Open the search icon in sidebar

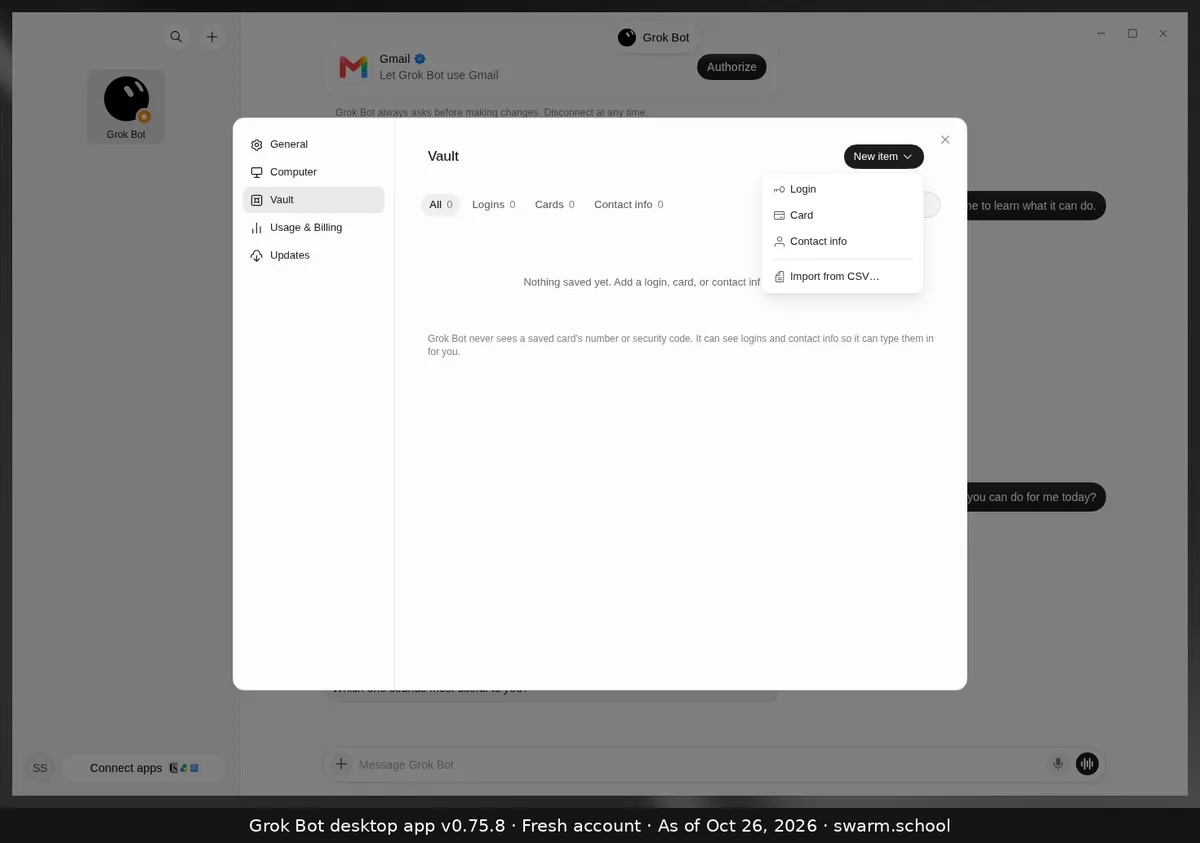176,37
